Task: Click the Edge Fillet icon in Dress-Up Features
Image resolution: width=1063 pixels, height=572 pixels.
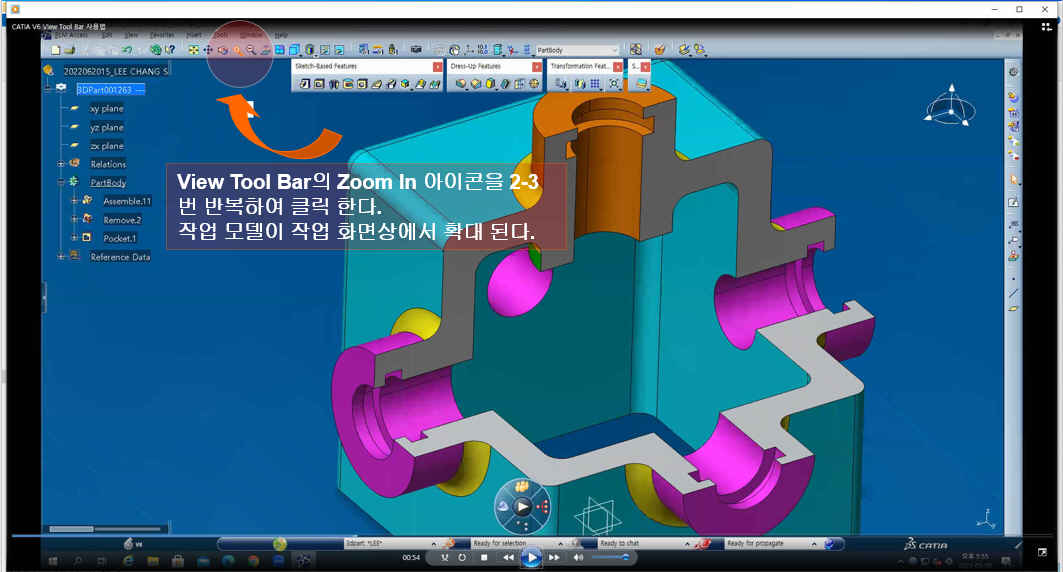Action: click(461, 83)
